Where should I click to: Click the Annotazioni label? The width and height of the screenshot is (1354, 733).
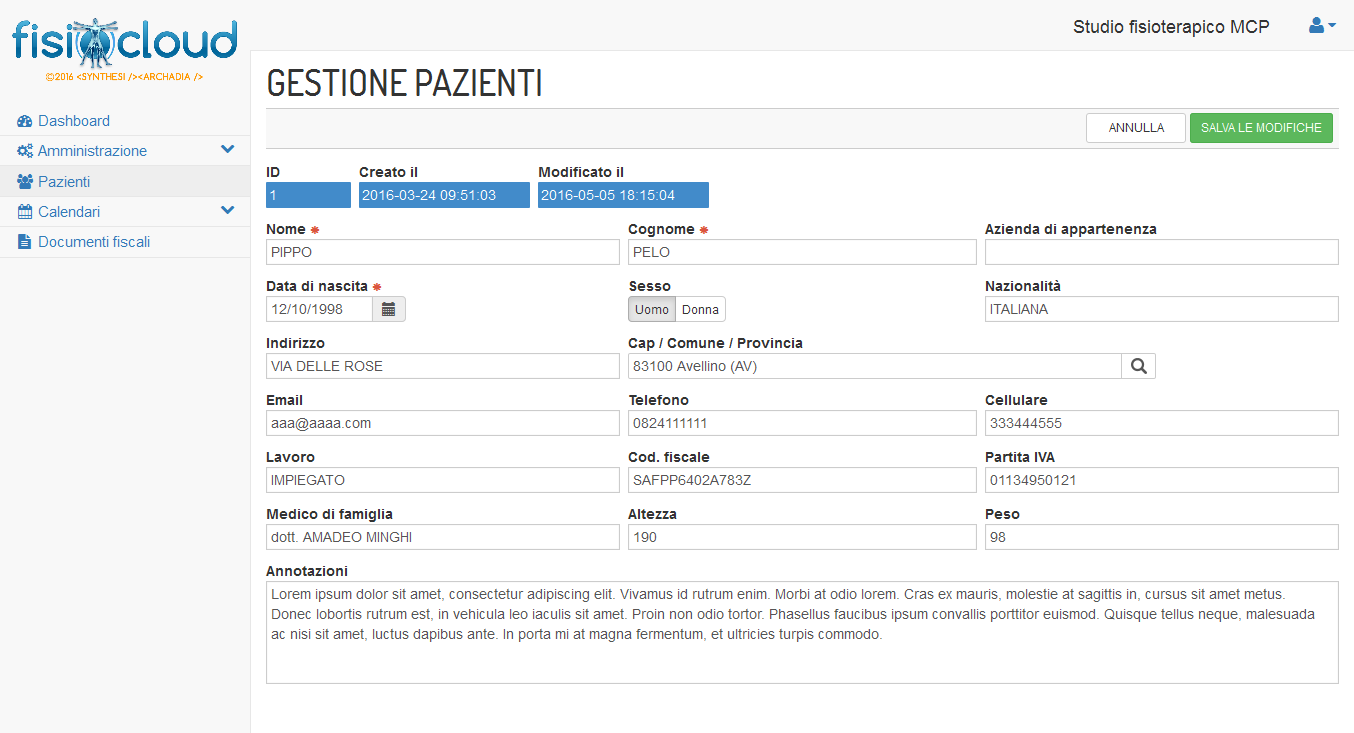tap(307, 571)
